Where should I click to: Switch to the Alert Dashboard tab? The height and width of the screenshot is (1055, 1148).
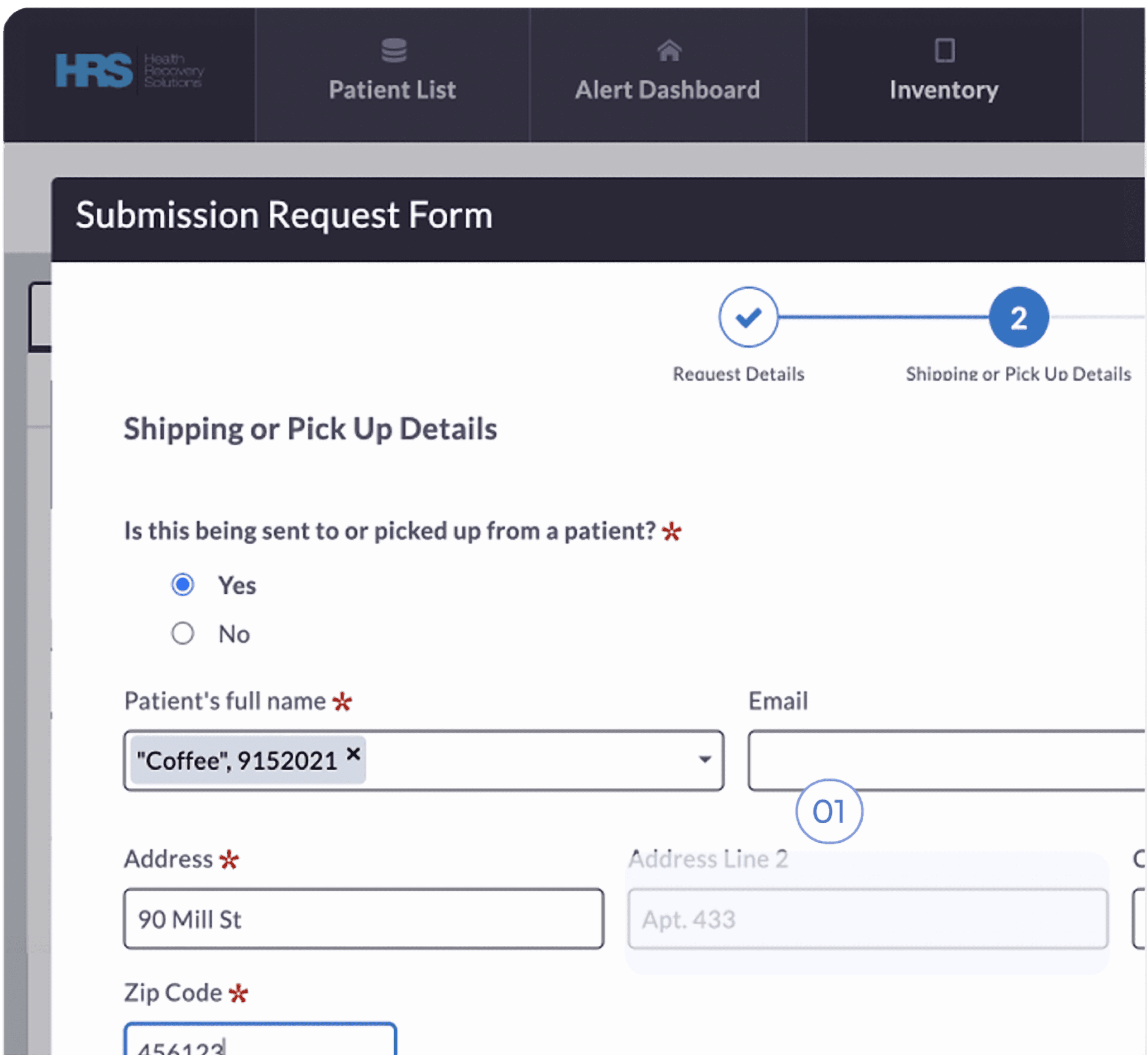[667, 90]
